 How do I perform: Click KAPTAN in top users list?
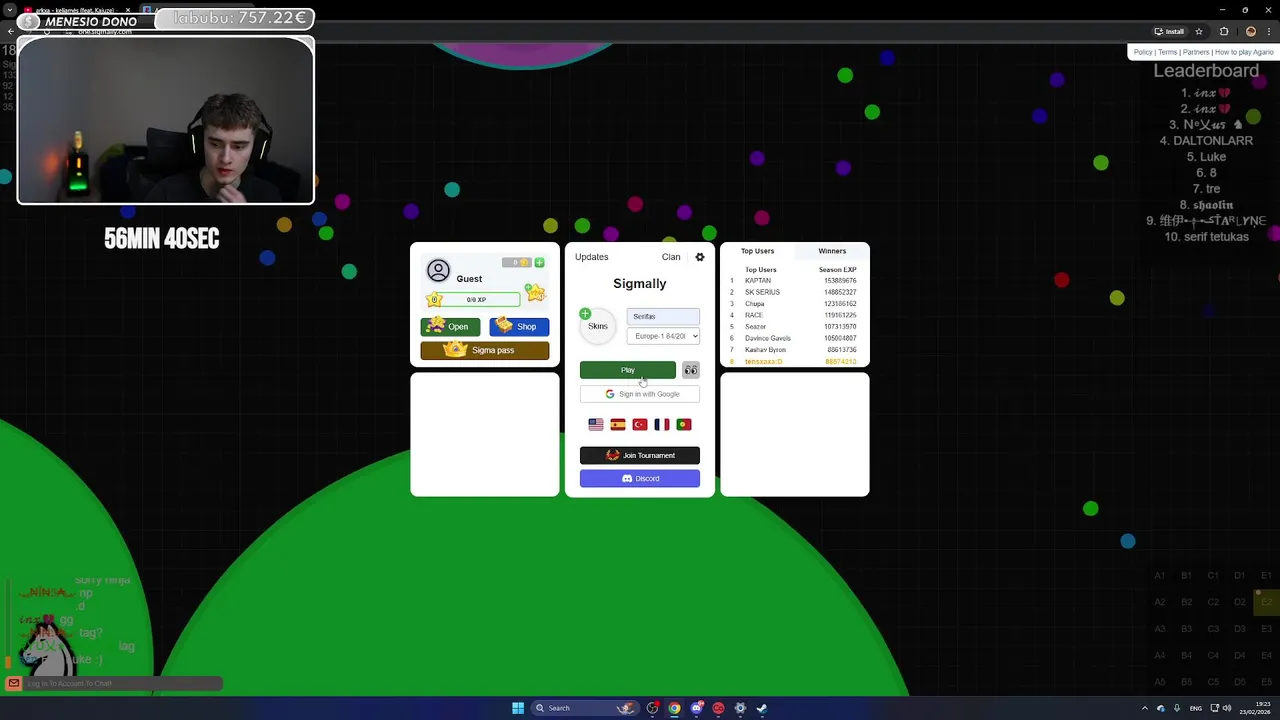(757, 281)
